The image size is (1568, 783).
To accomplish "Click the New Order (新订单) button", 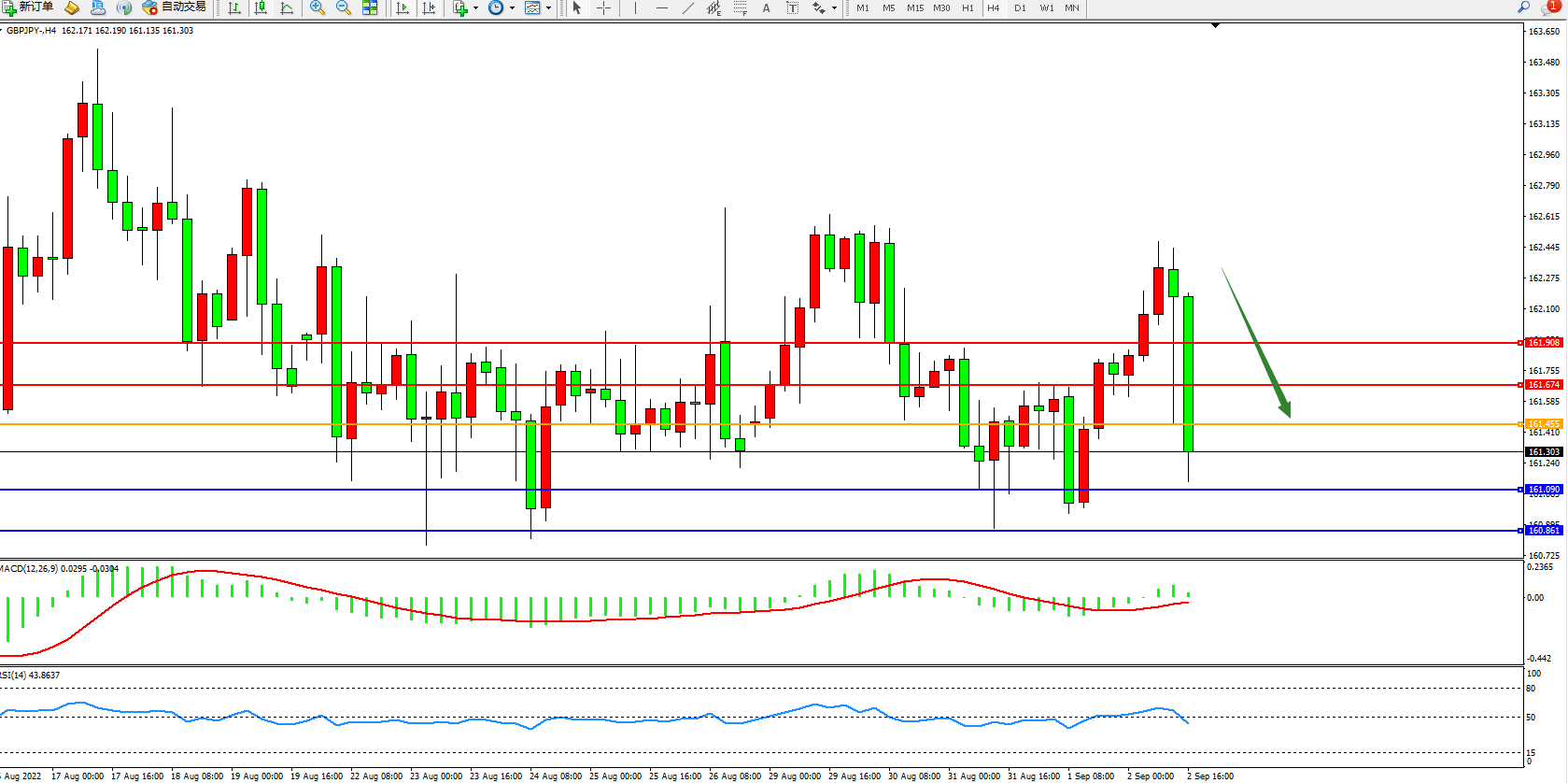I will [28, 7].
